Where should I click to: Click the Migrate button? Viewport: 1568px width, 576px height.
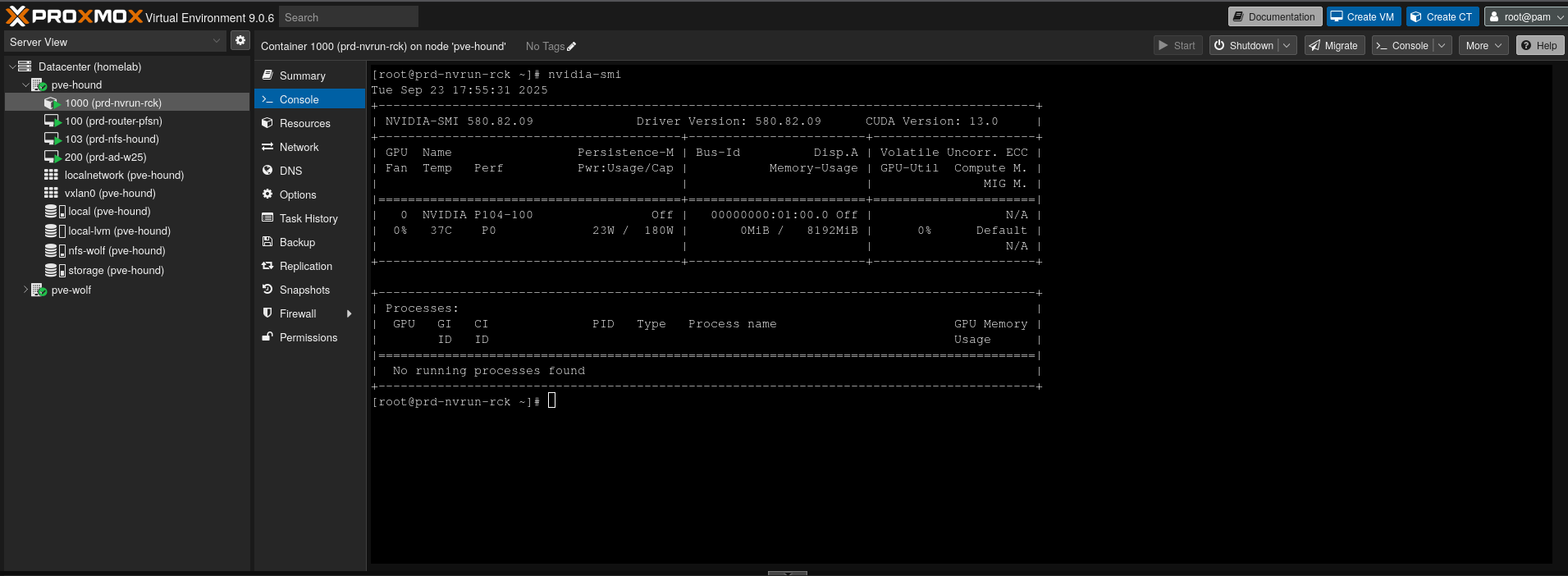click(x=1334, y=46)
